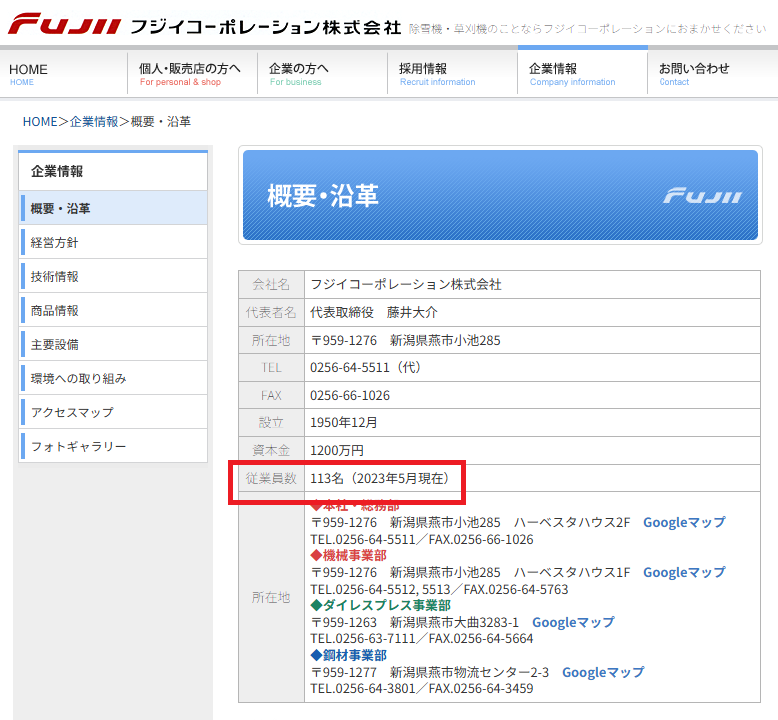The height and width of the screenshot is (720, 778).
Task: Click the Fujii logo in header
Action: click(x=65, y=24)
